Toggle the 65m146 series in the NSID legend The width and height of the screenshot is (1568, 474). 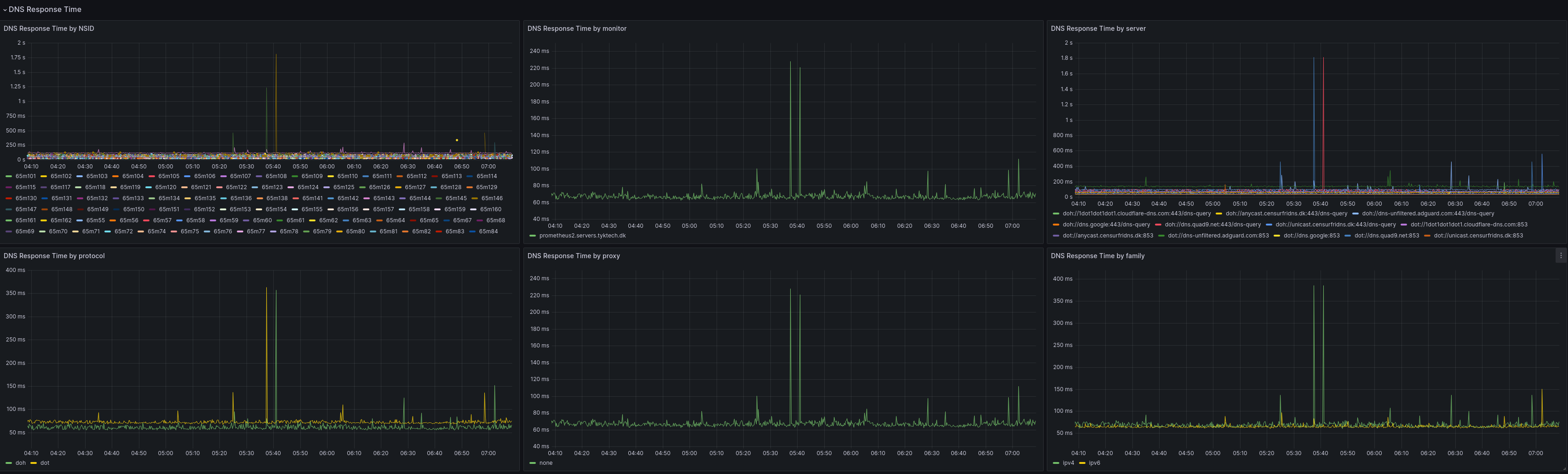[492, 199]
